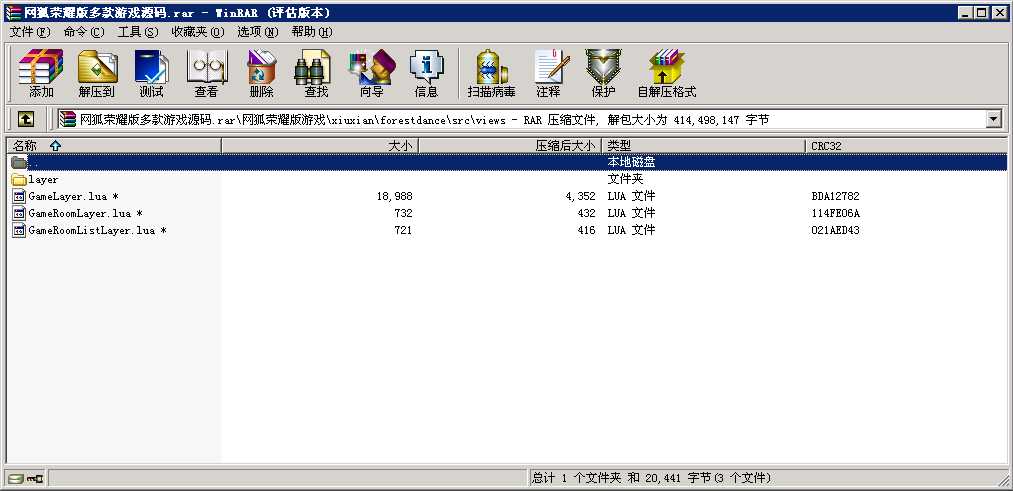
Task: Click the Add (添加) archive toolbar icon
Action: 41,73
